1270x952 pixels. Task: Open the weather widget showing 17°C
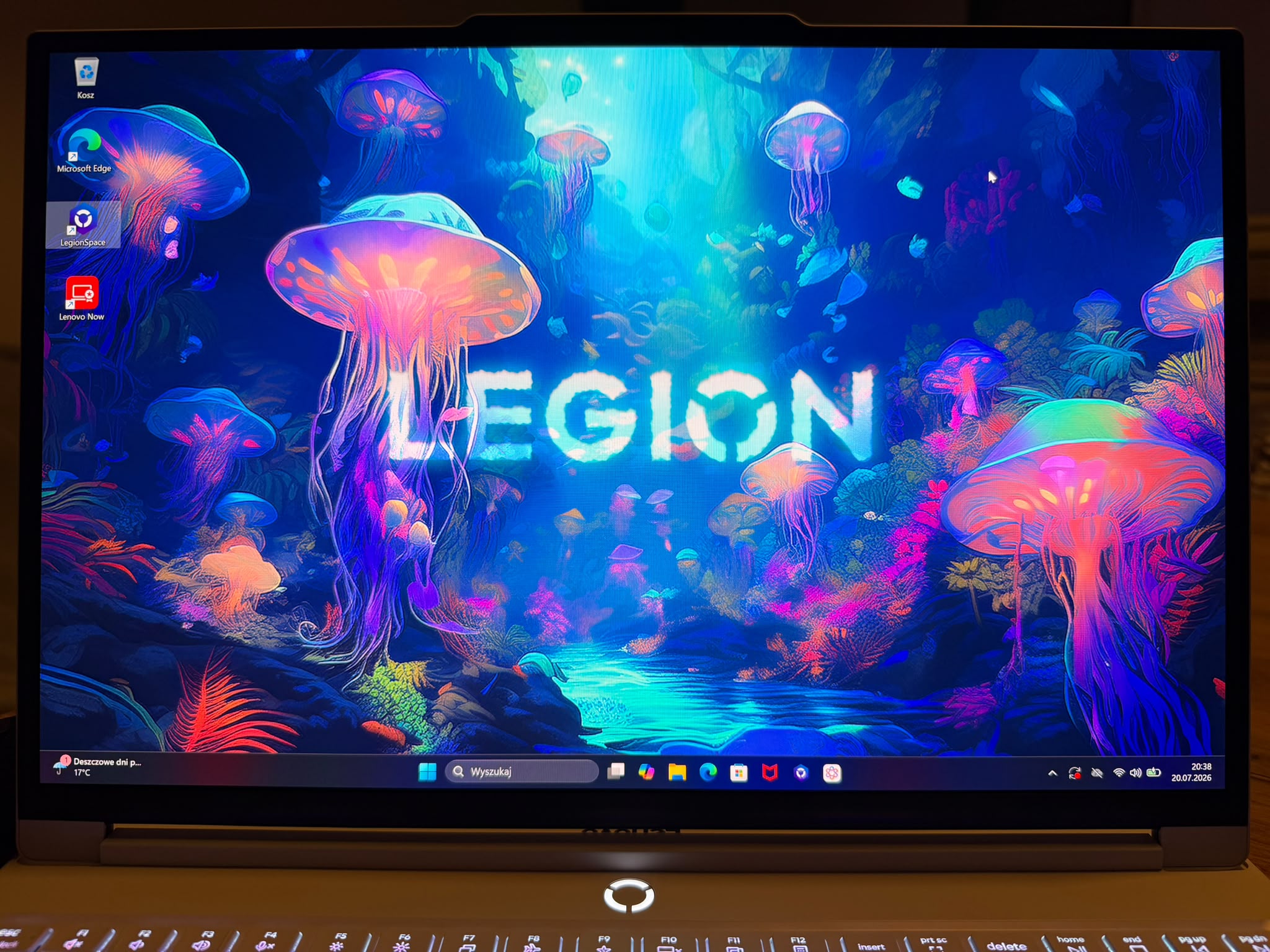point(98,767)
